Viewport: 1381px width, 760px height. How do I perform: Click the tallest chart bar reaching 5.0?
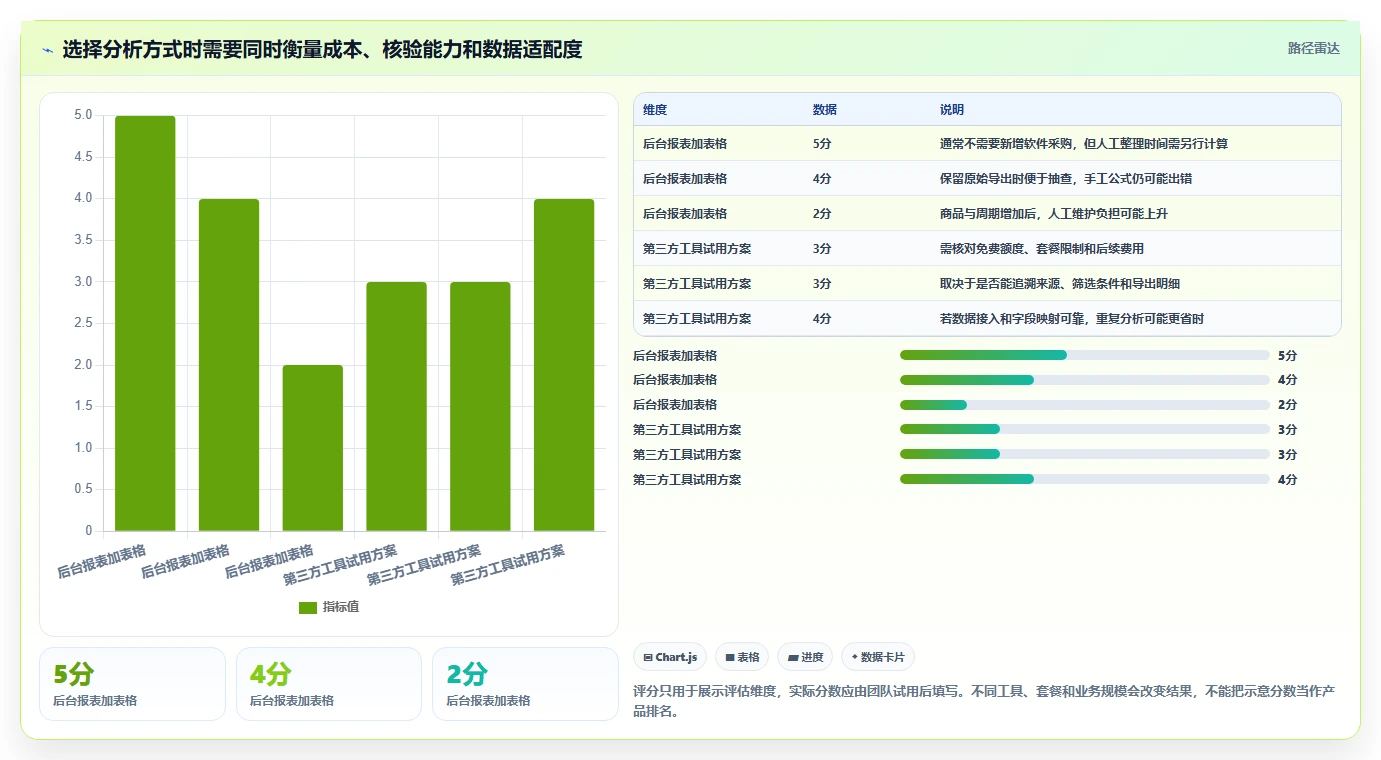[145, 323]
